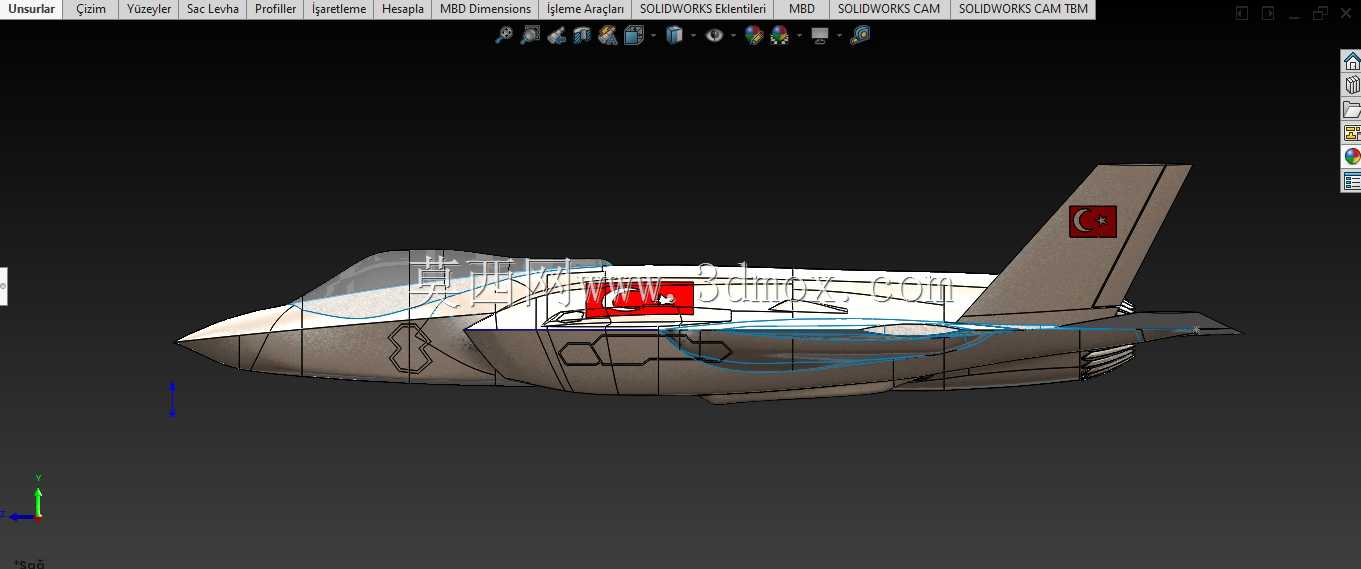Click the View Settings monitor icon
Image resolution: width=1361 pixels, height=569 pixels.
tap(820, 35)
